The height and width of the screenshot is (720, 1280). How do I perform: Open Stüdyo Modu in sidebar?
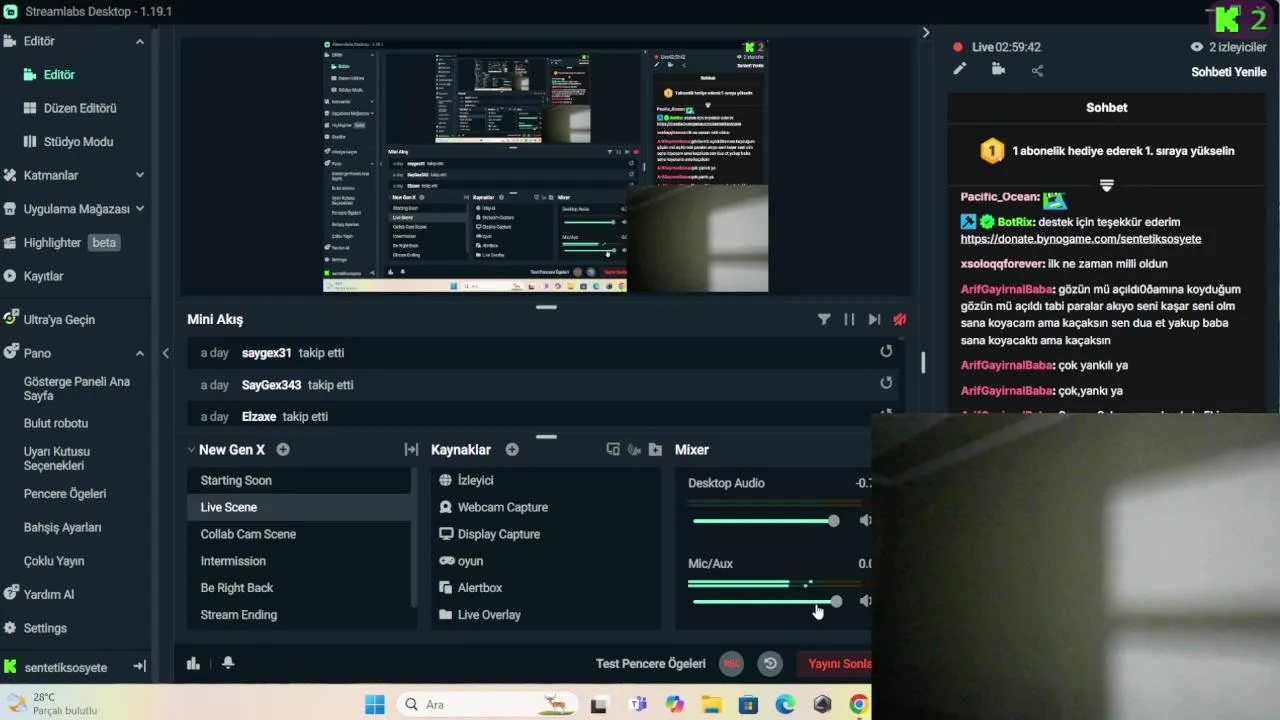click(77, 142)
